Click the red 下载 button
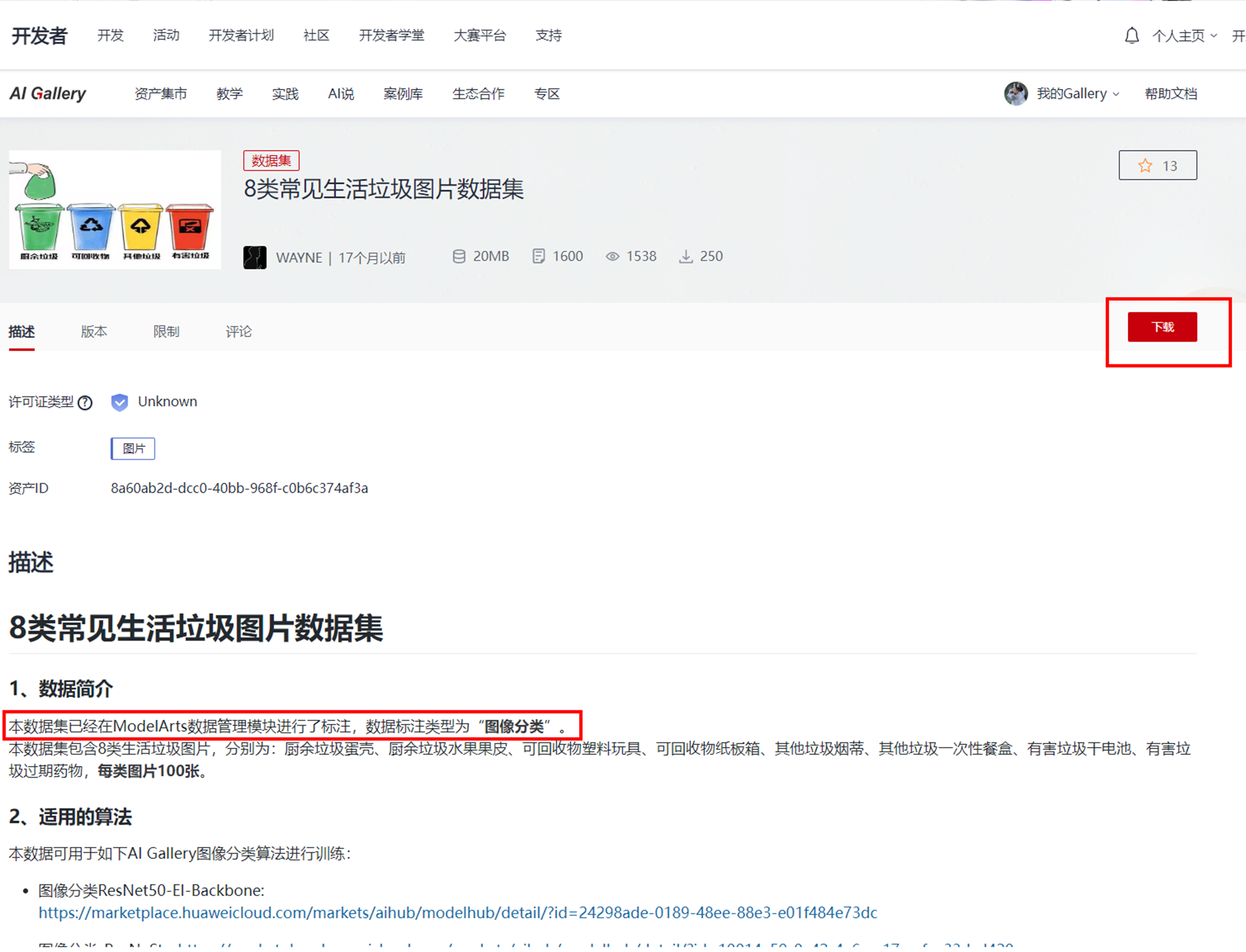Image resolution: width=1246 pixels, height=952 pixels. coord(1161,327)
